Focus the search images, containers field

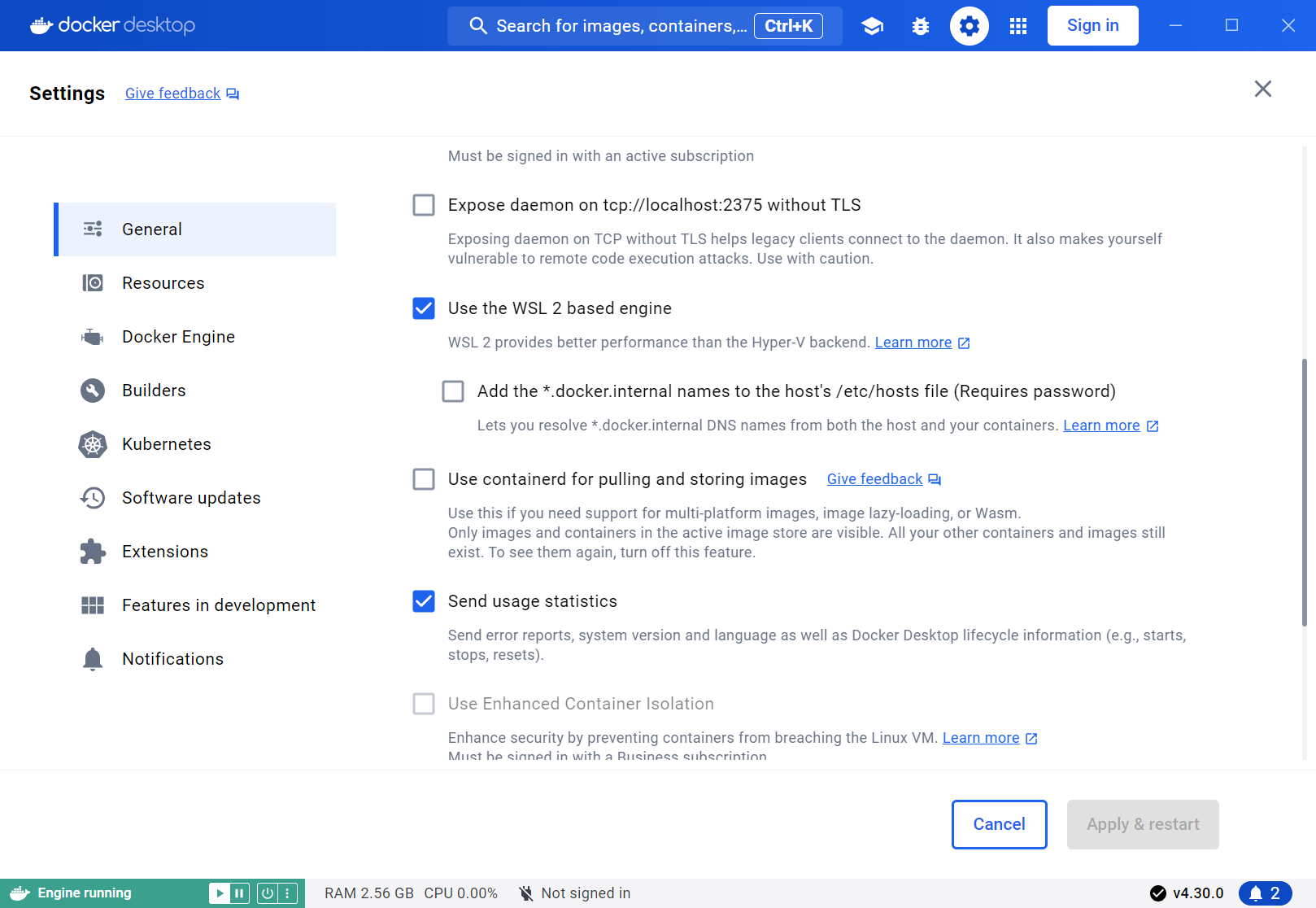click(x=645, y=26)
